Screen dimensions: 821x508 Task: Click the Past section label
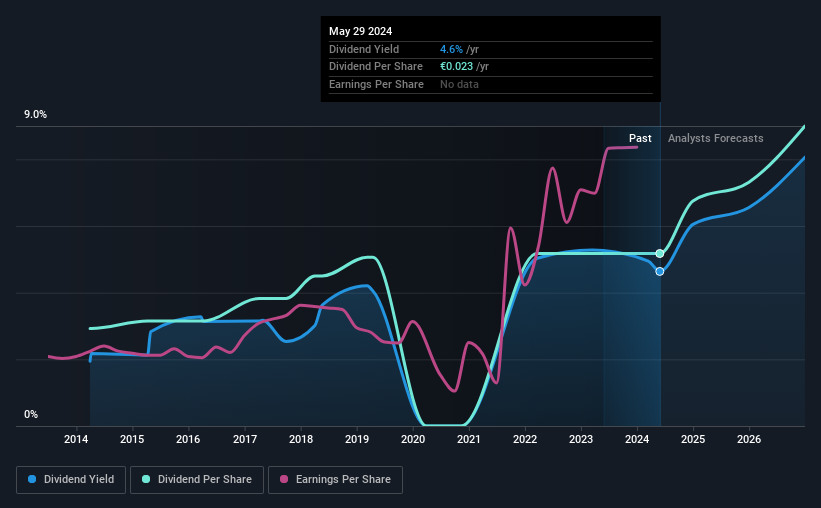(640, 138)
